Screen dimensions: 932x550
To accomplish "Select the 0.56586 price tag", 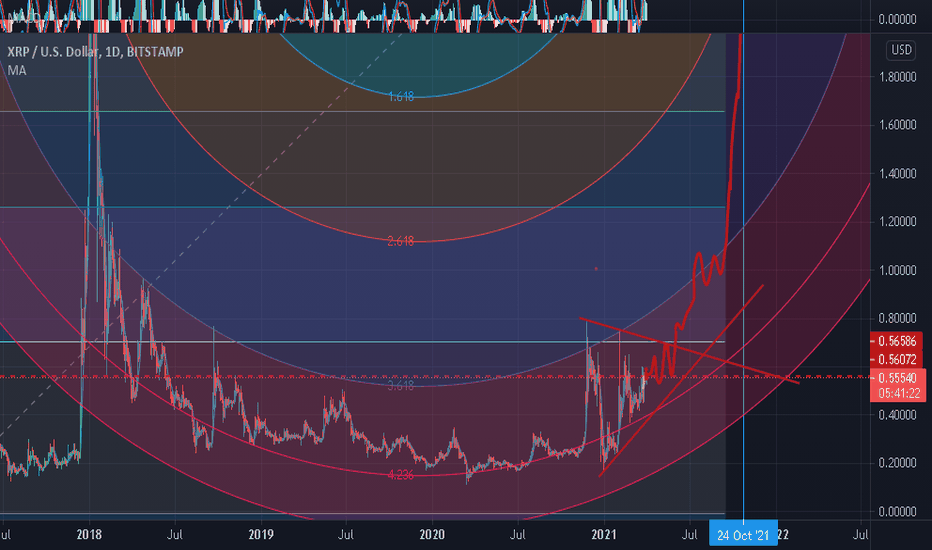I will [x=897, y=341].
